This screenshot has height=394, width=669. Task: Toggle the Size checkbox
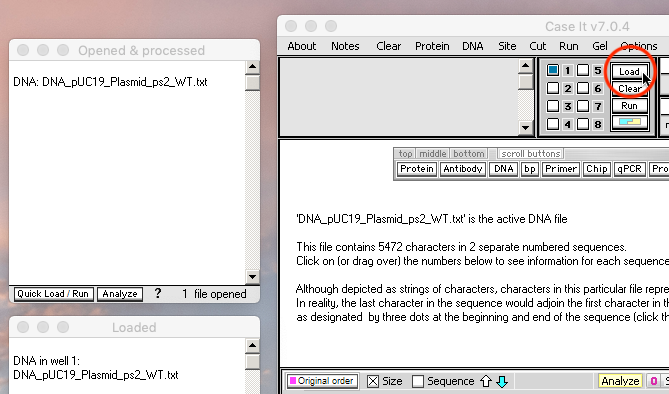pos(373,381)
